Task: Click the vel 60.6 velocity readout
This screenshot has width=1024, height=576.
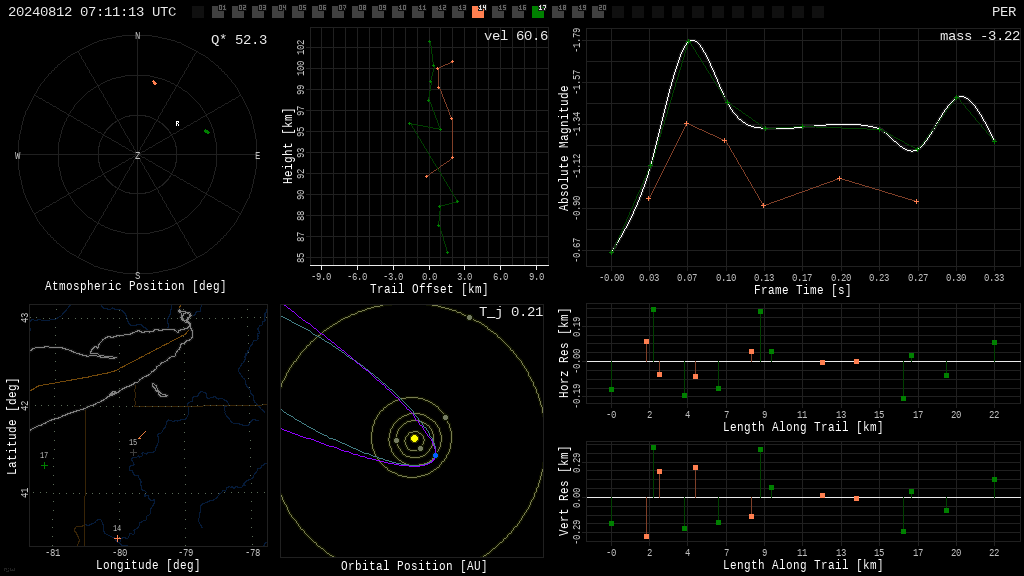Action: pos(516,36)
